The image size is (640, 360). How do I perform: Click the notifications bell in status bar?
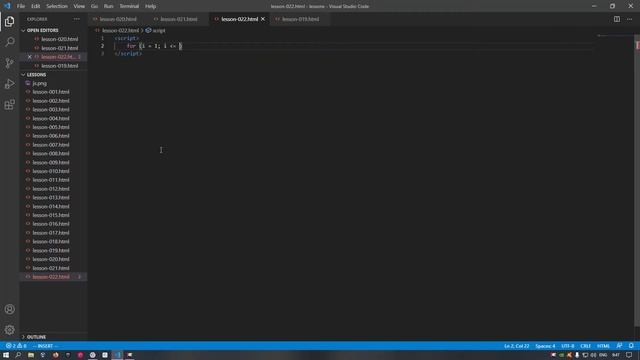pos(631,346)
